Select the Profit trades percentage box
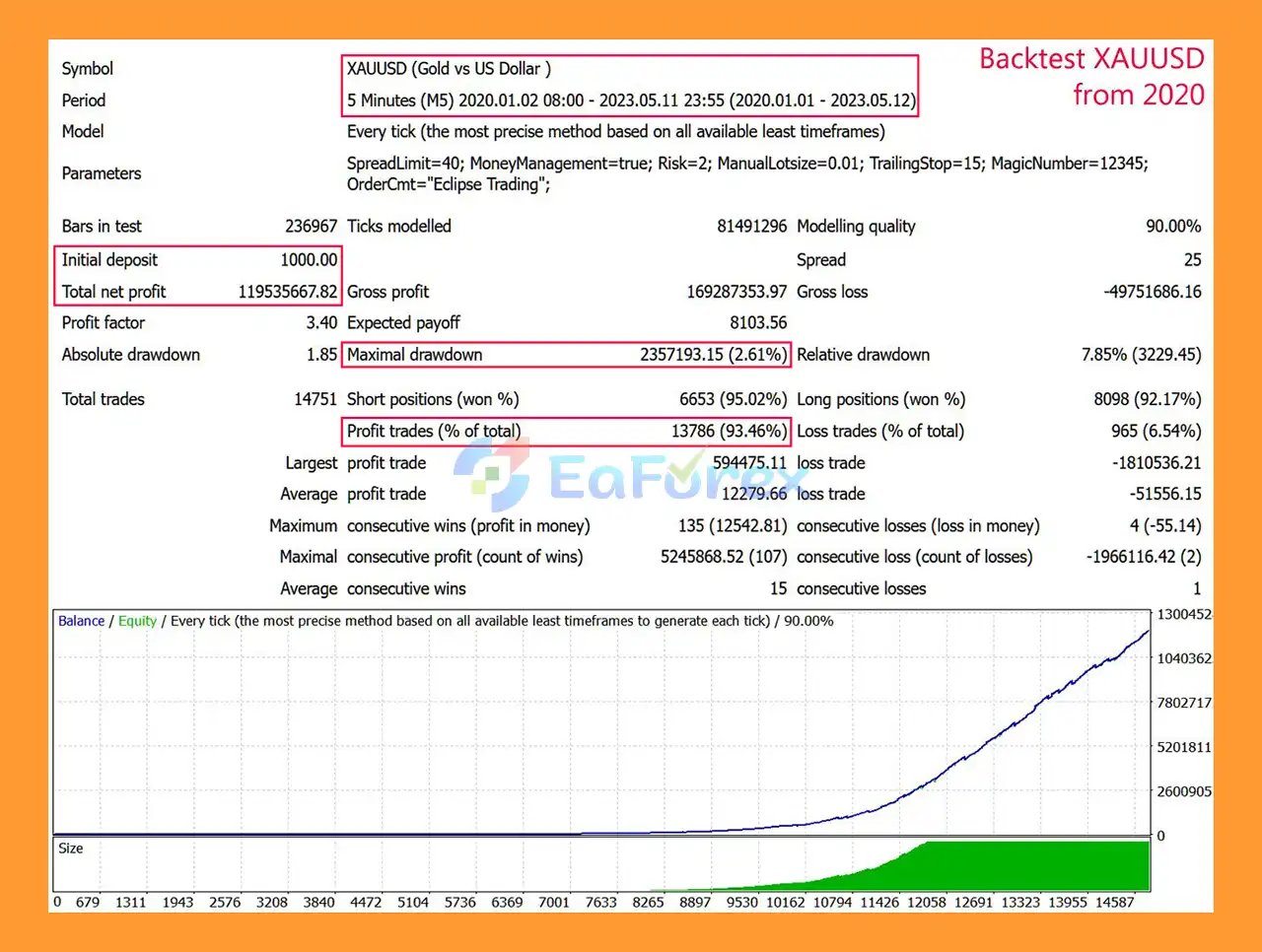The width and height of the screenshot is (1262, 952). [566, 431]
